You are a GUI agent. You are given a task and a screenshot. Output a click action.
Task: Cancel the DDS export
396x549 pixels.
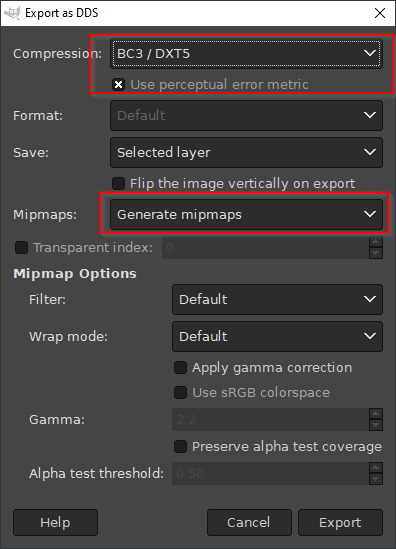pyautogui.click(x=249, y=522)
